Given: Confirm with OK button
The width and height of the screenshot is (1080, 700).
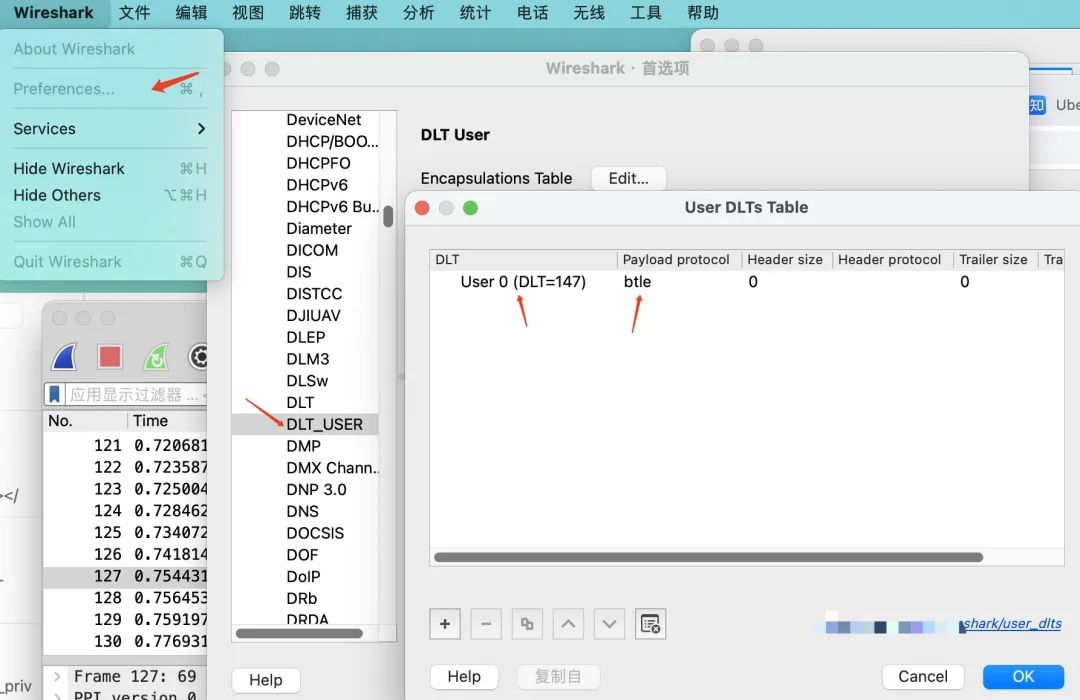Looking at the screenshot, I should coord(1023,677).
